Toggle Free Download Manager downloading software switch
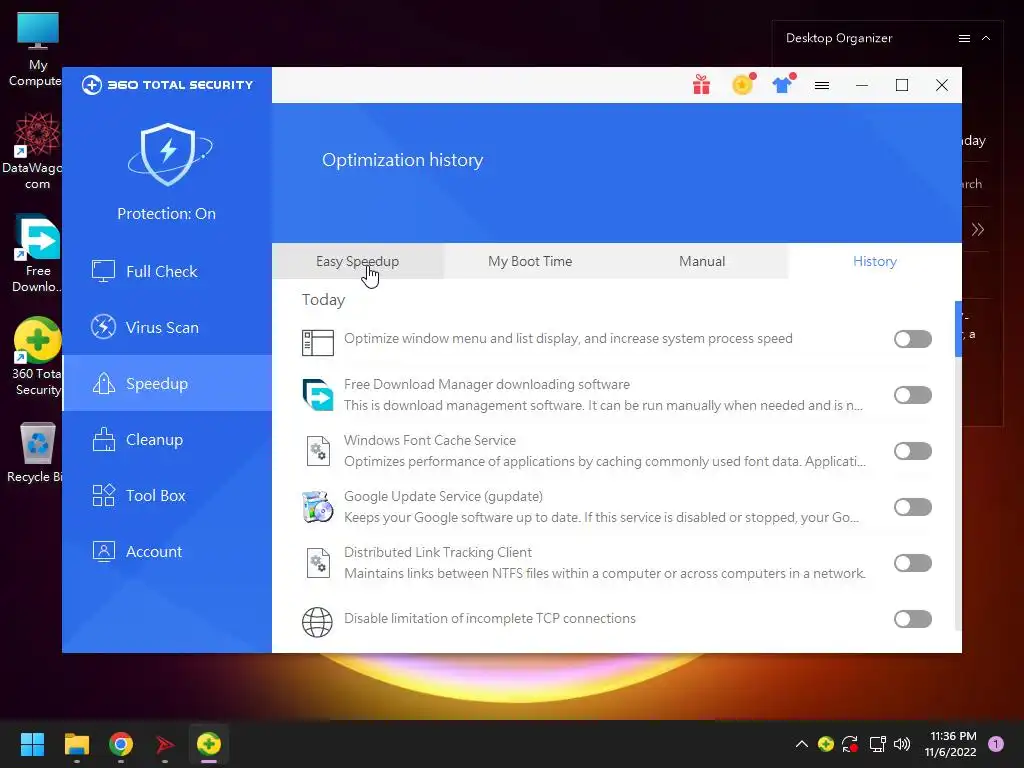Screen dimensions: 1024x768 coord(912,395)
